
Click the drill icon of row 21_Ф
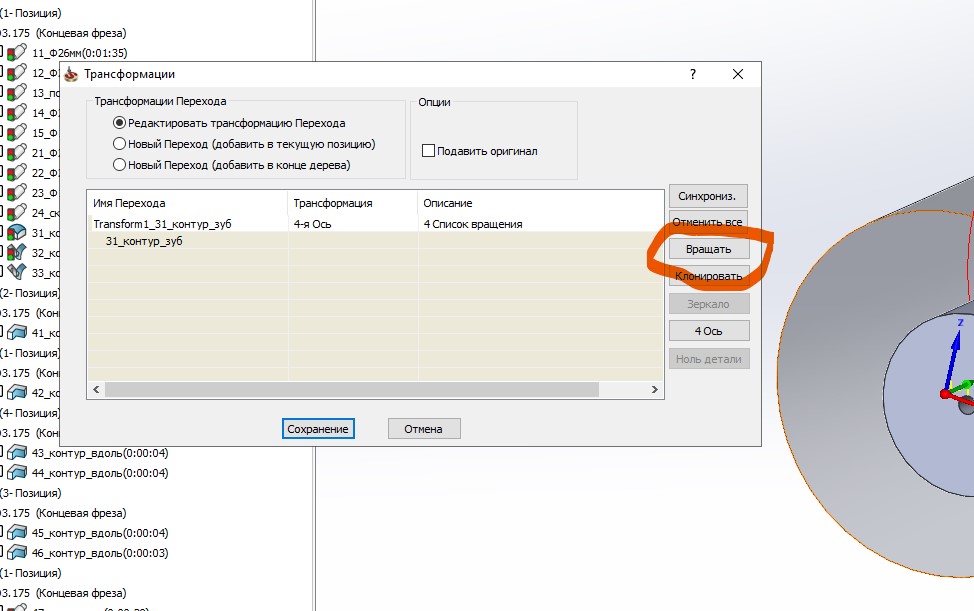coord(17,153)
